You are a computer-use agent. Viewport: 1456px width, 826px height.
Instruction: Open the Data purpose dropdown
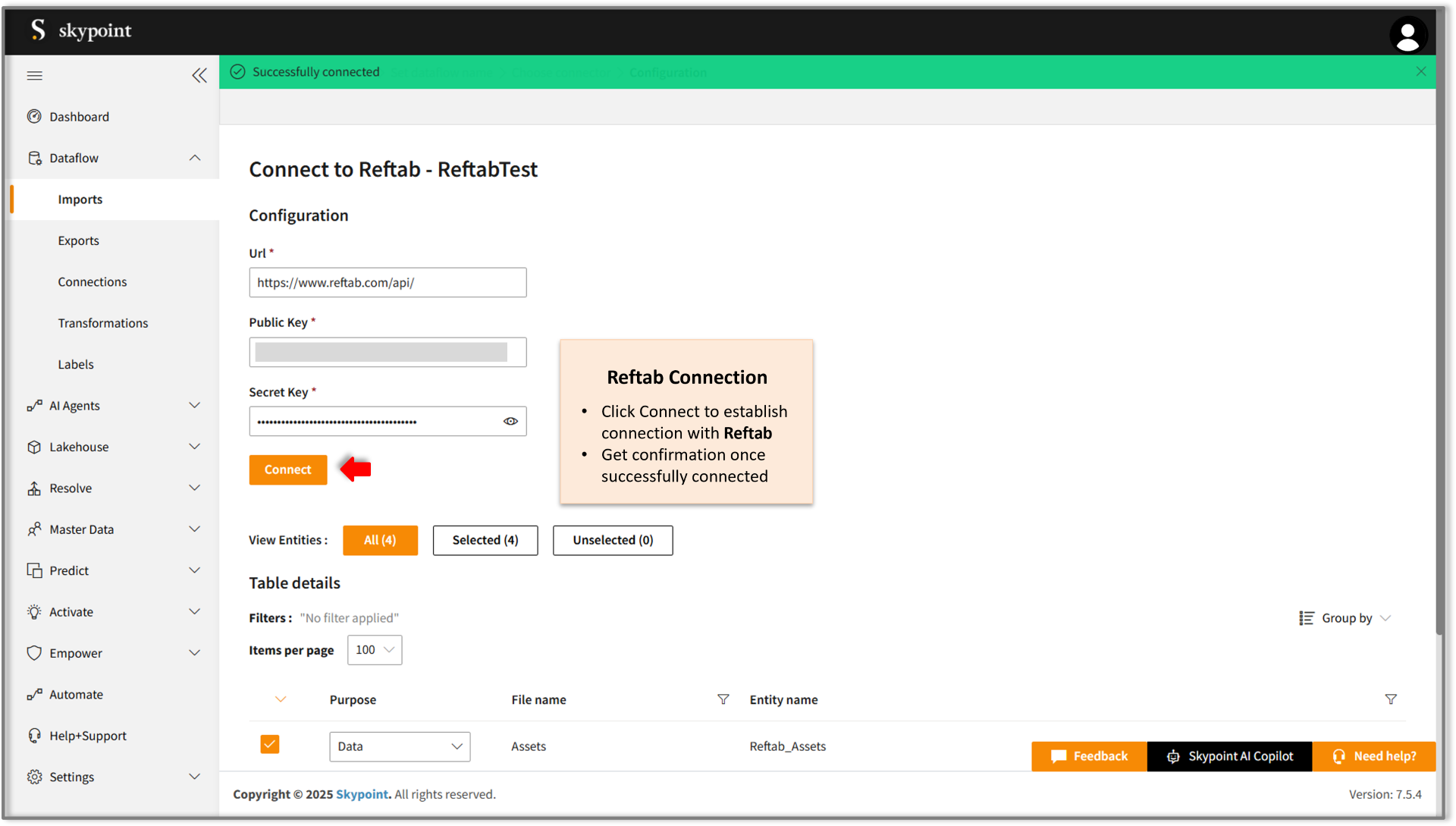(400, 746)
